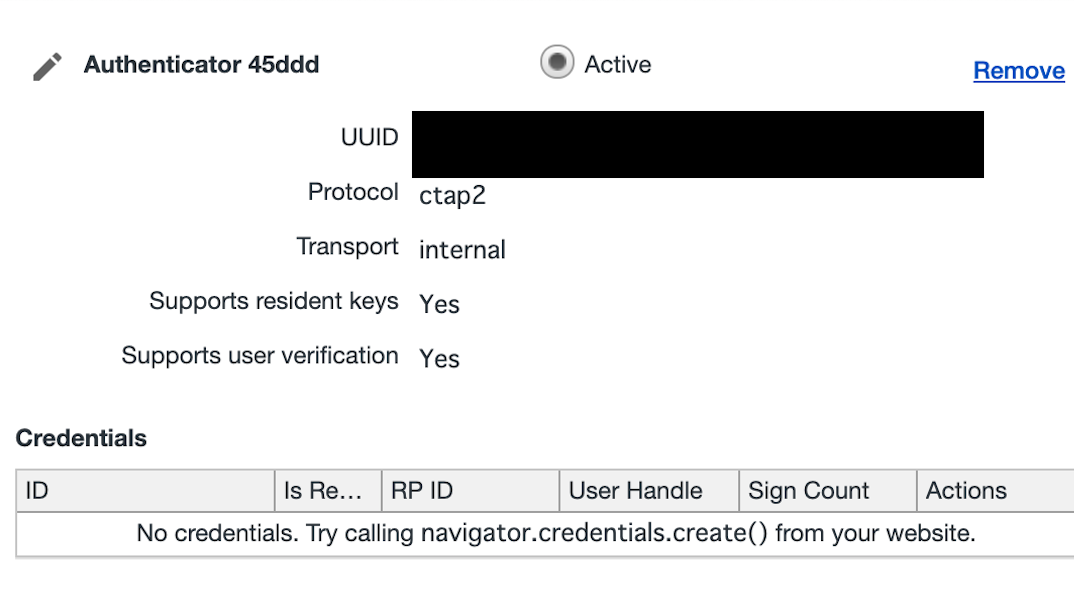Viewport: 1074px width, 612px height.
Task: Click the Remove link to delete the authenticator
Action: pos(1018,70)
